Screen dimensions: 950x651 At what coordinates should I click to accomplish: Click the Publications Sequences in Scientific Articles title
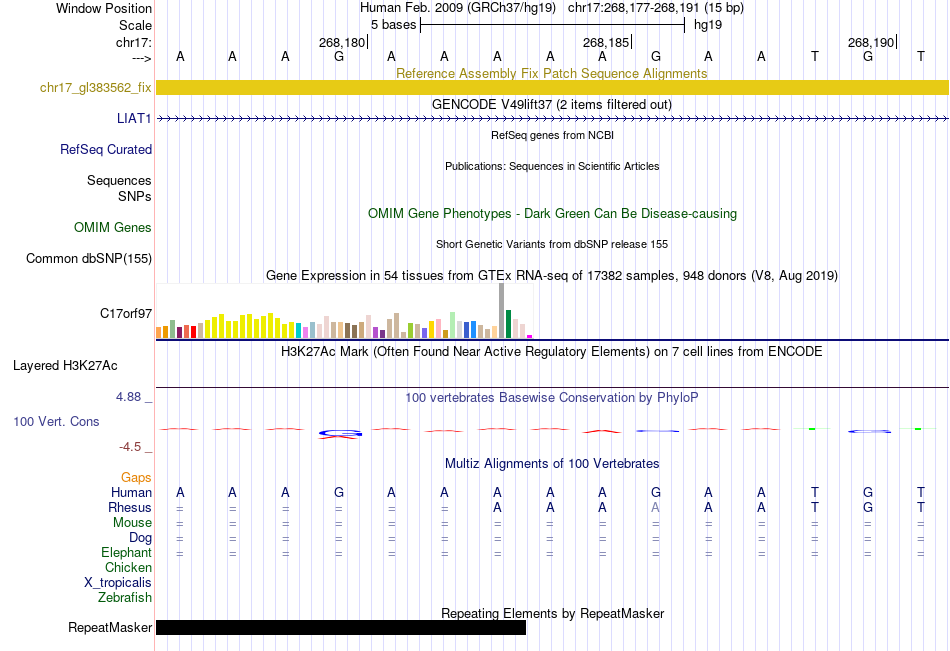click(x=552, y=166)
